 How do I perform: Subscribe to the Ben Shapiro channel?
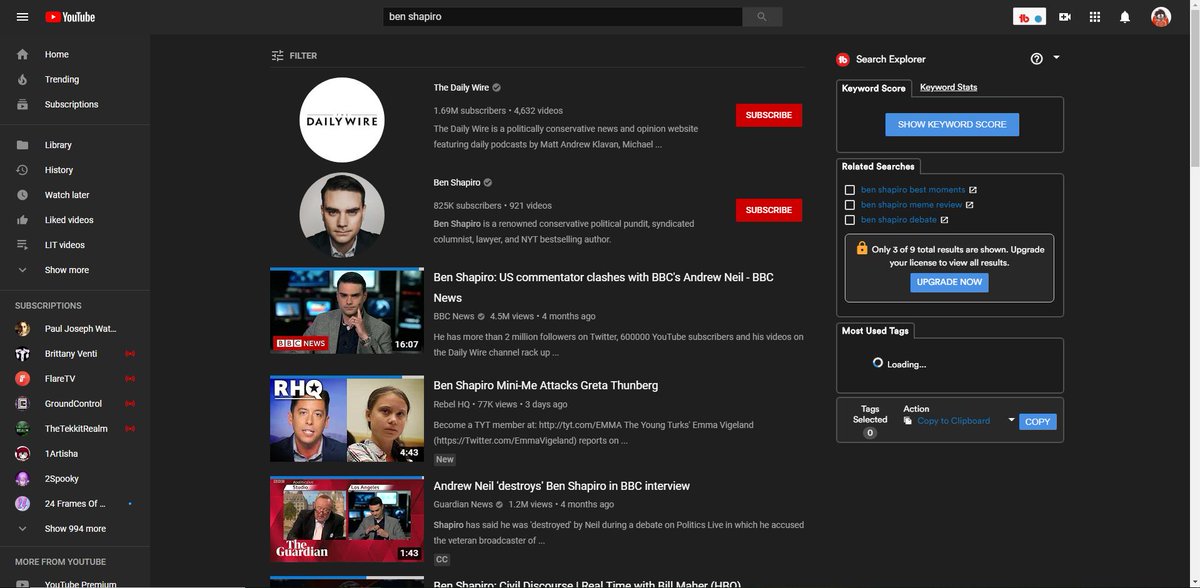(x=769, y=210)
